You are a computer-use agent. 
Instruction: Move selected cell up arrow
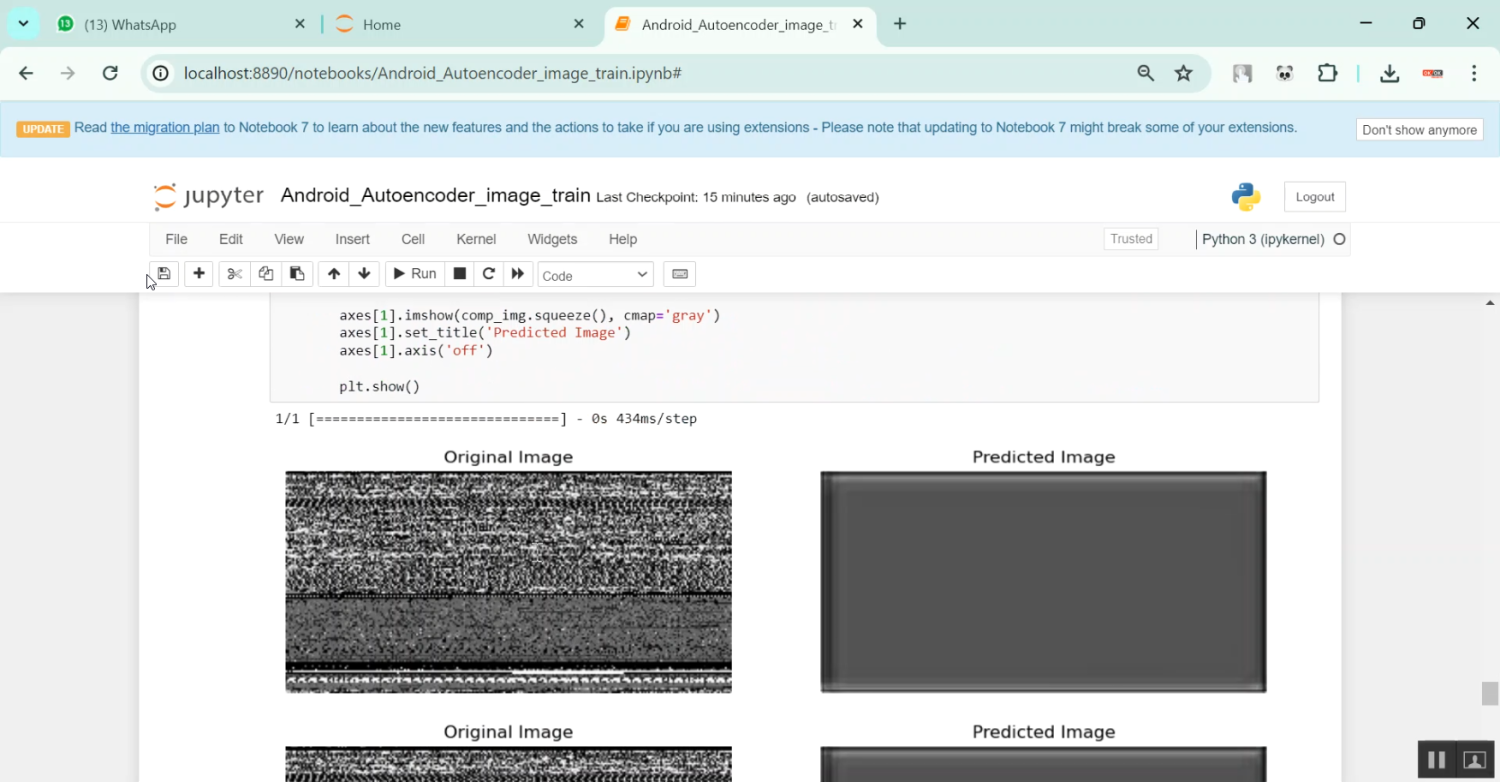pos(334,274)
